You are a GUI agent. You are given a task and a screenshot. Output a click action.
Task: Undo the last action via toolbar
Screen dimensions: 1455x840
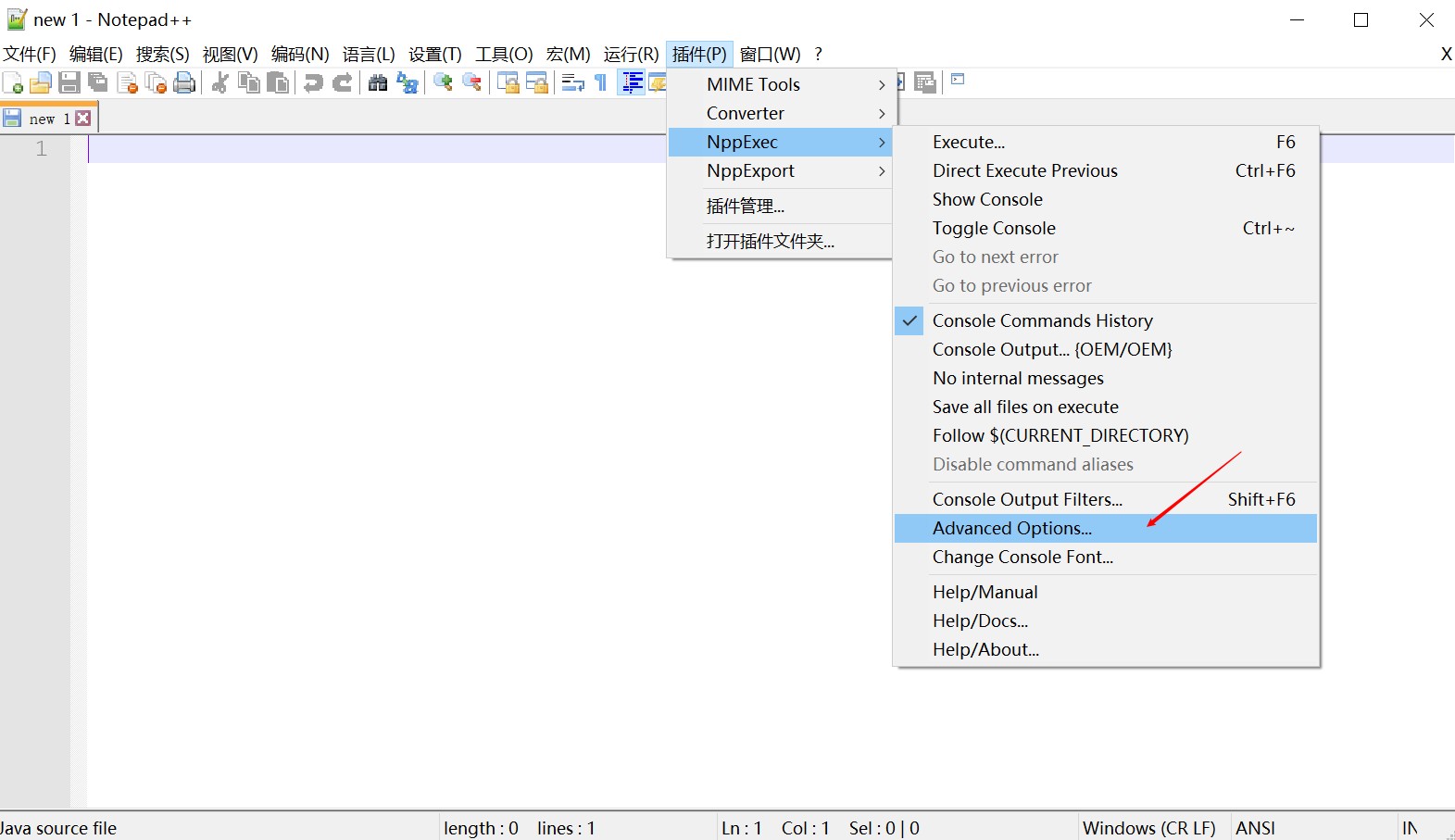(x=313, y=83)
